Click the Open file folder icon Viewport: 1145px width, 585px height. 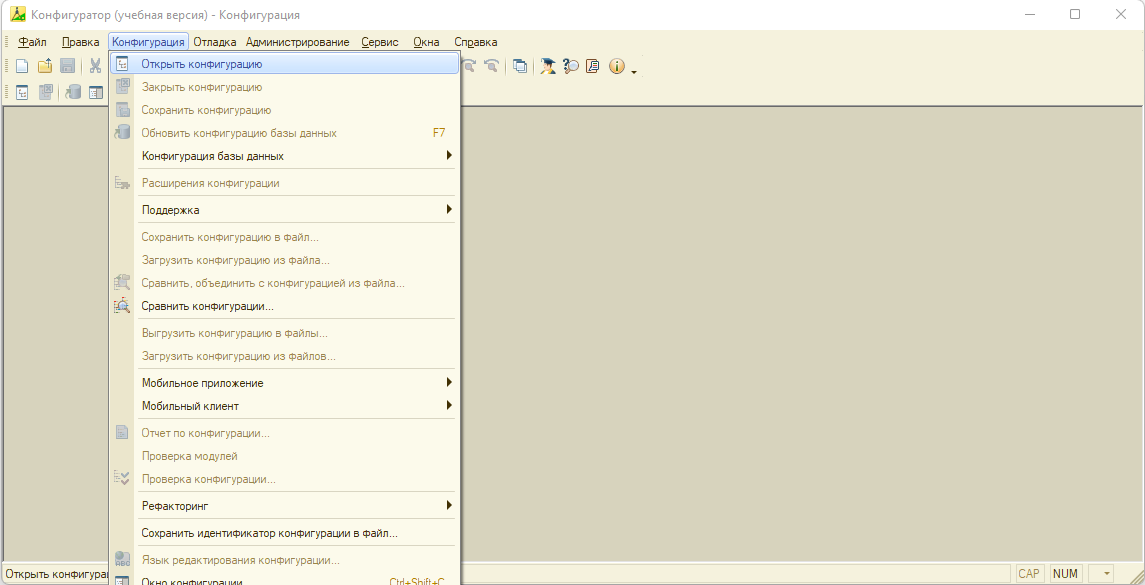(45, 66)
